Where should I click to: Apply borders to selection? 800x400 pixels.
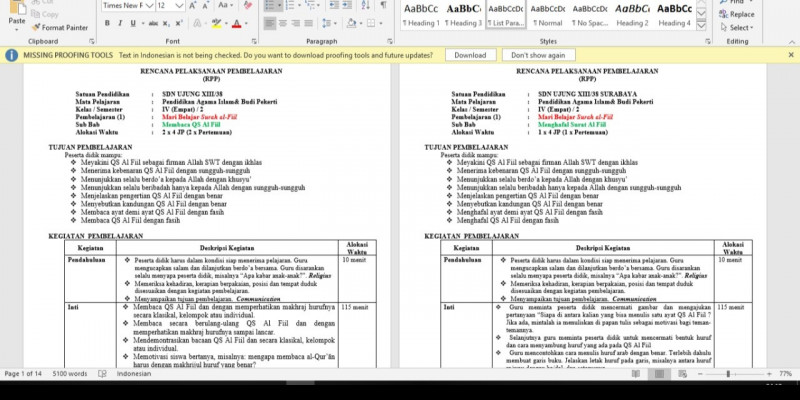point(371,23)
